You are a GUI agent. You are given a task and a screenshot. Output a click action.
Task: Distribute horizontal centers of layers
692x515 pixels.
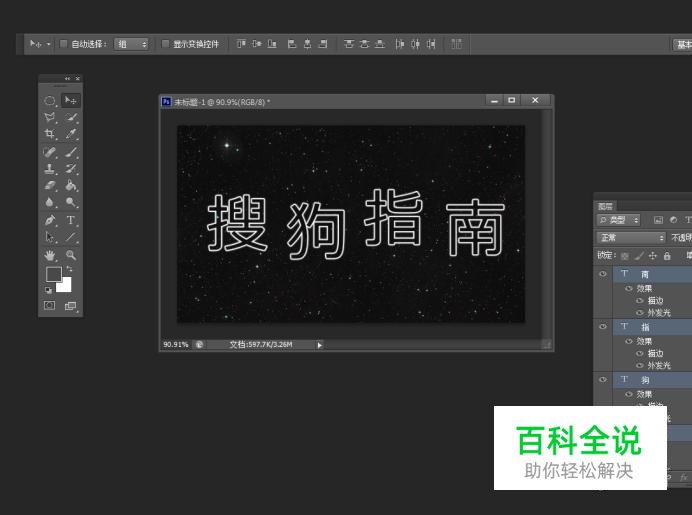(x=415, y=44)
